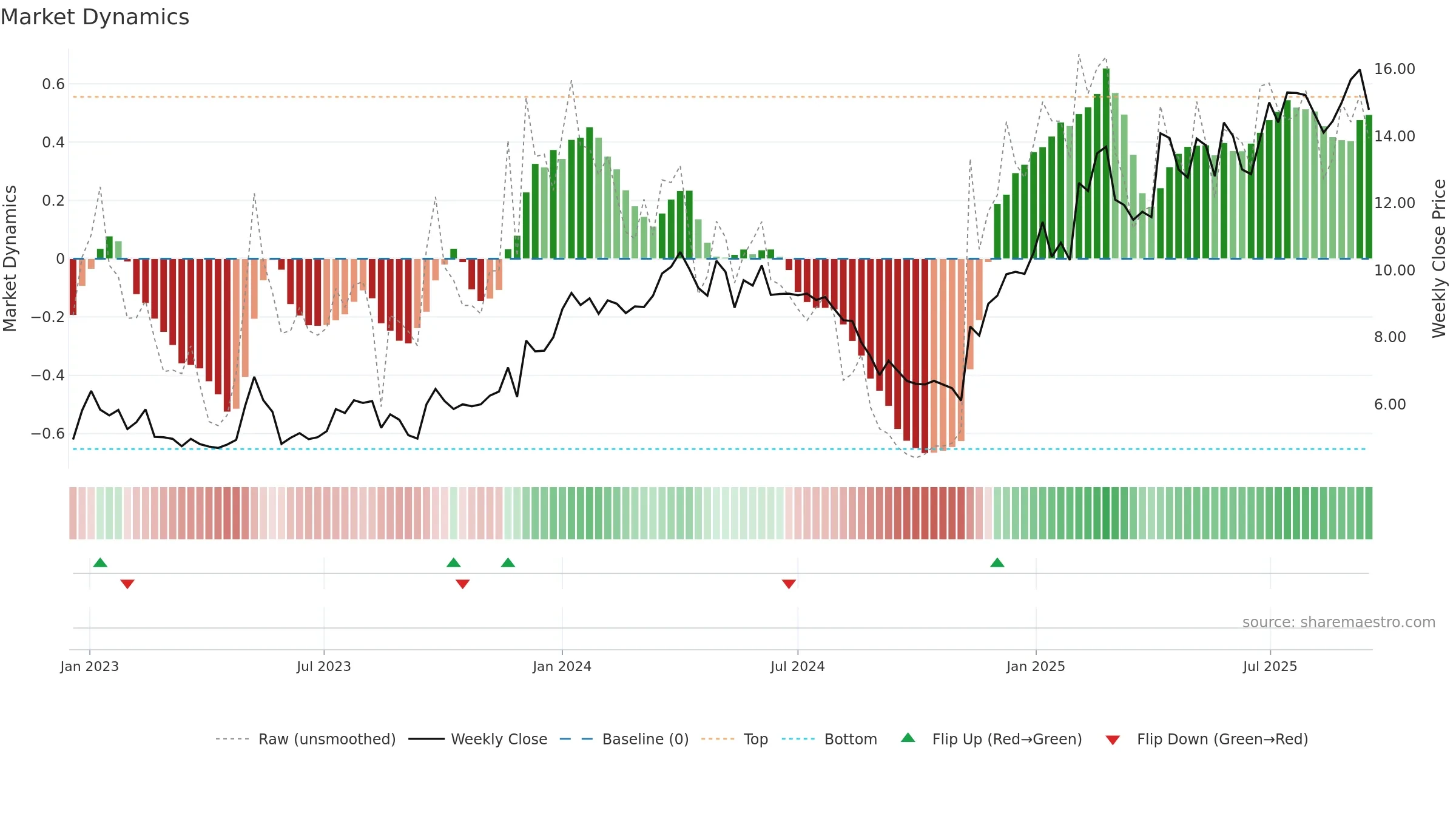Click the Jan 2024 x-axis label
Screen dimensions: 1456x819
coord(562,666)
